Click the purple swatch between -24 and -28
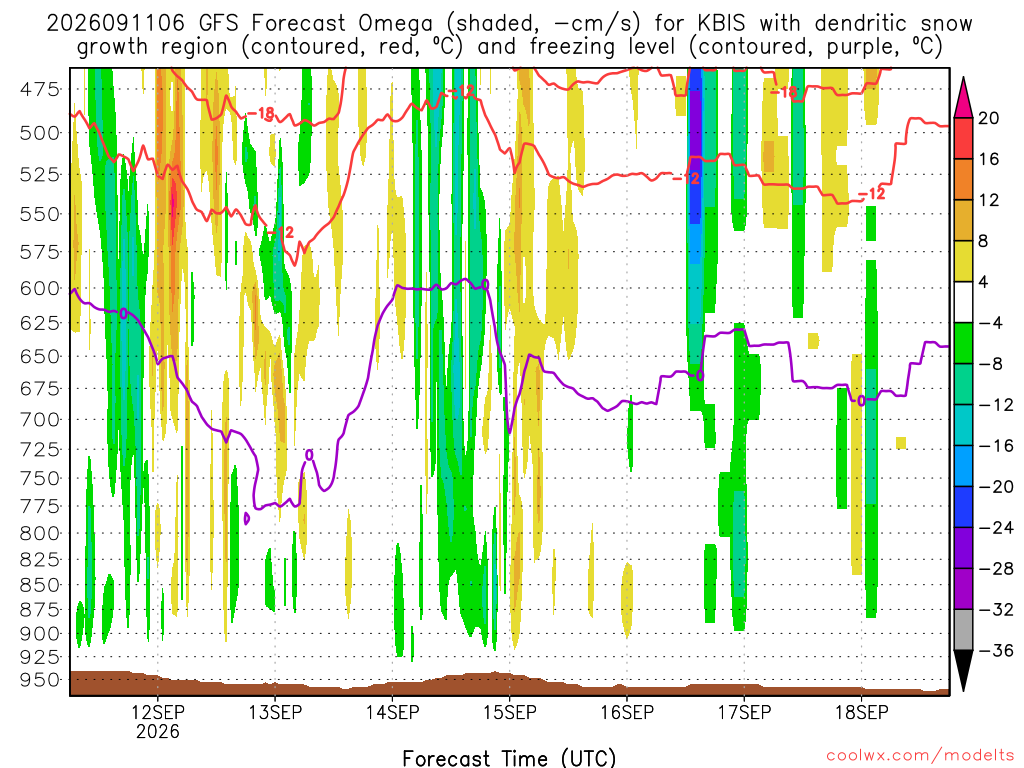 click(x=963, y=548)
